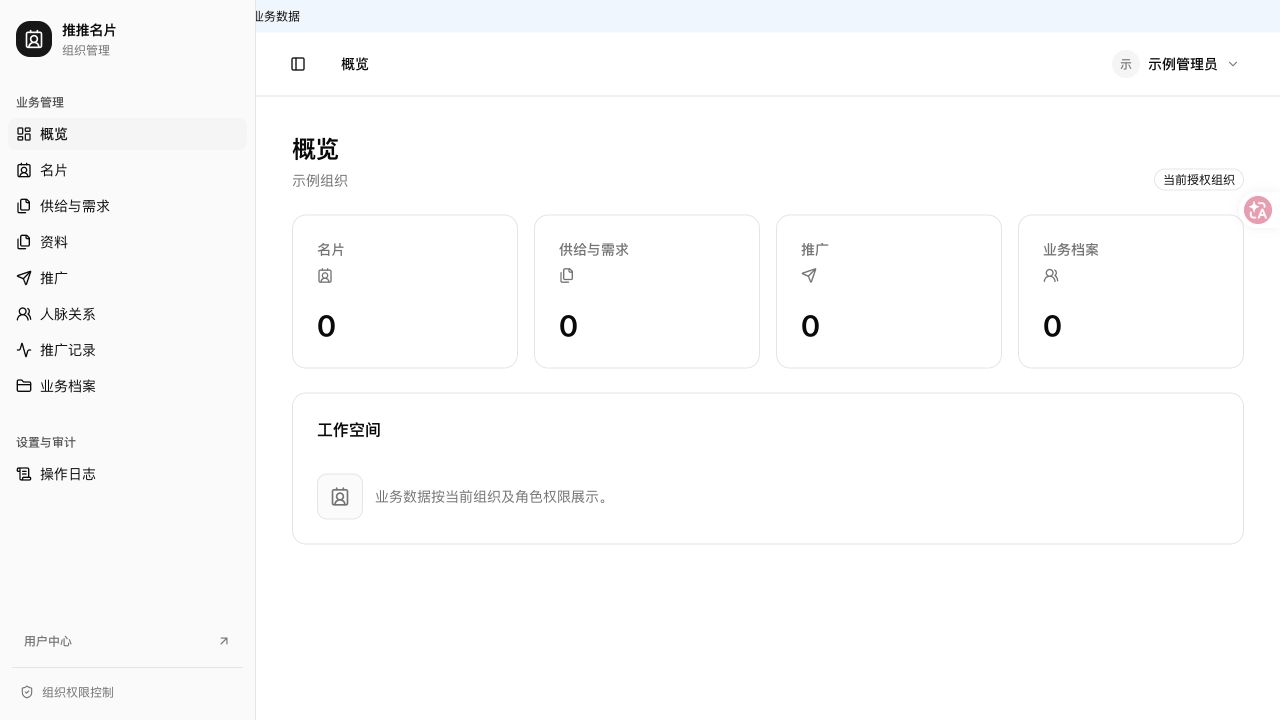Open the 推广 menu item
The width and height of the screenshot is (1280, 720).
(127, 278)
